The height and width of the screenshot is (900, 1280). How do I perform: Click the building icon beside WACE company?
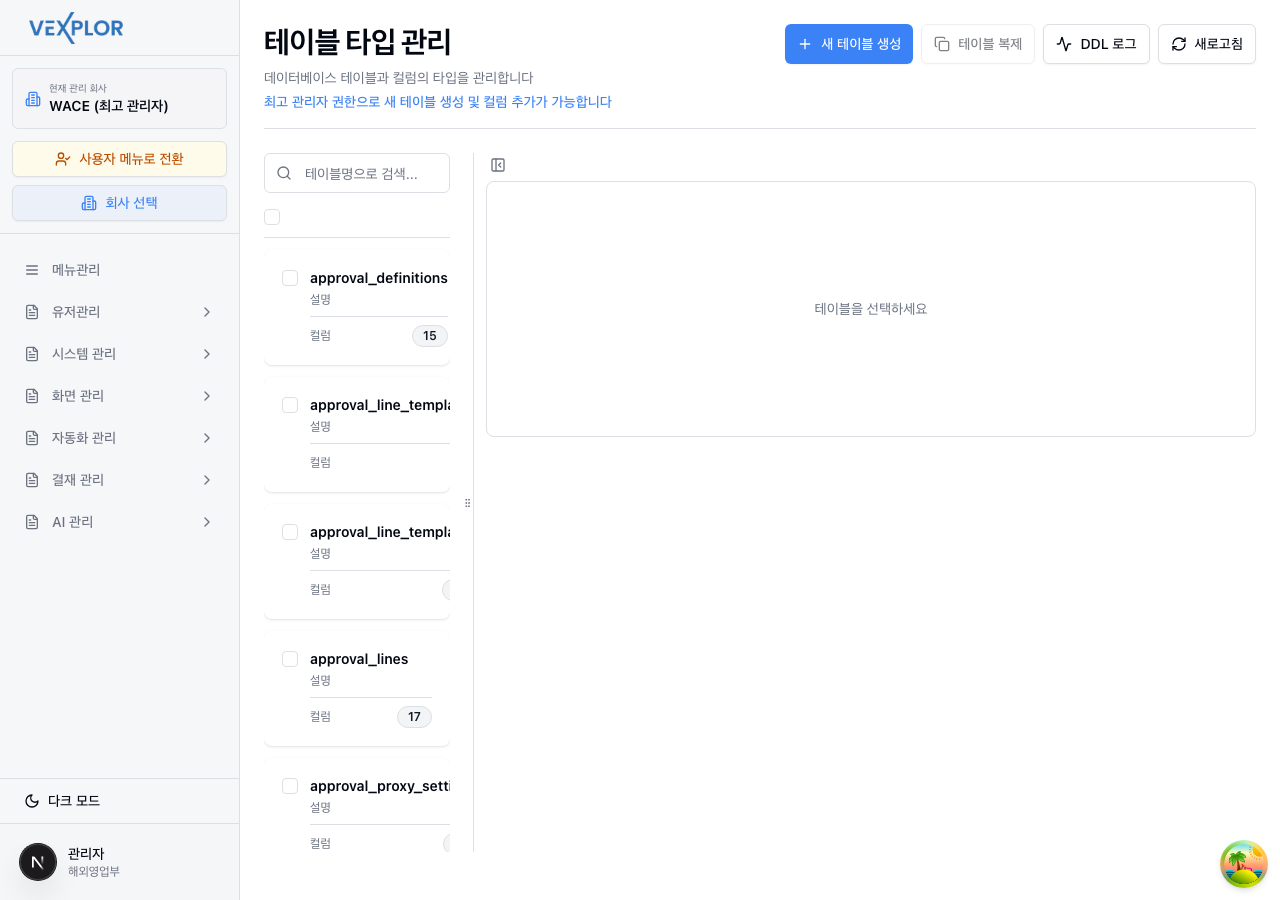click(x=33, y=98)
